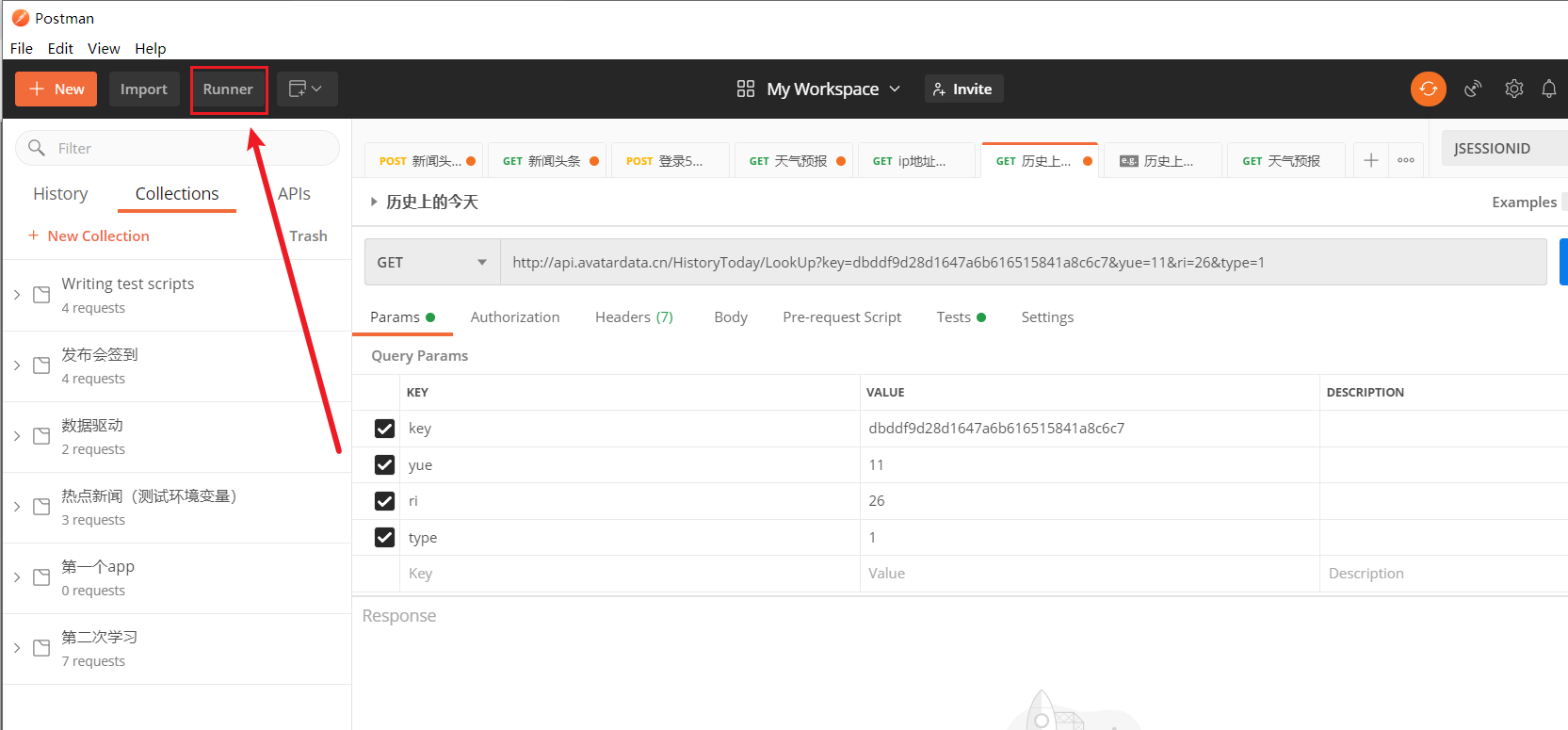Switch to GET ip地址... request tab

(x=917, y=161)
